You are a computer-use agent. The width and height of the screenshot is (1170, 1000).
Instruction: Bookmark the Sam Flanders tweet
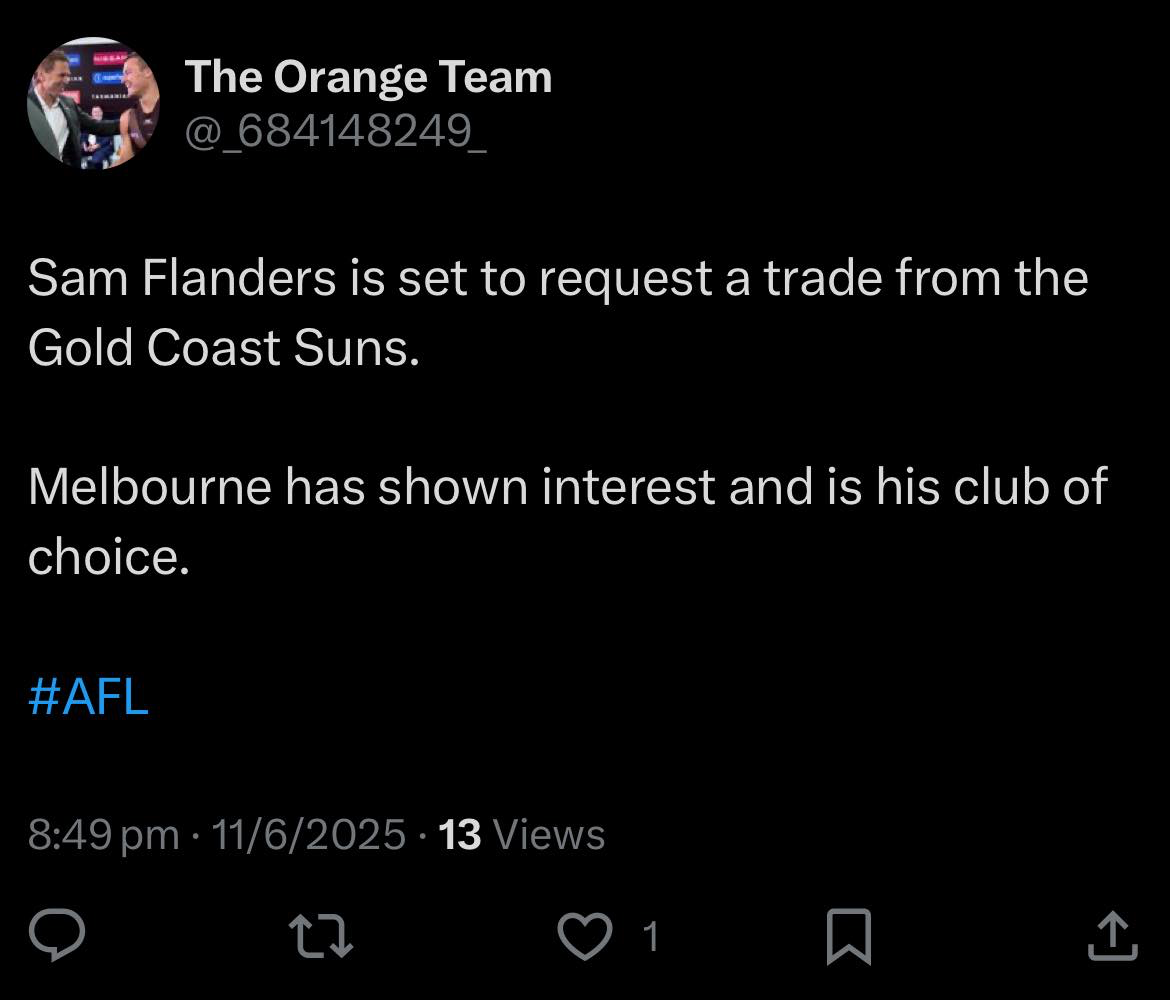[849, 937]
